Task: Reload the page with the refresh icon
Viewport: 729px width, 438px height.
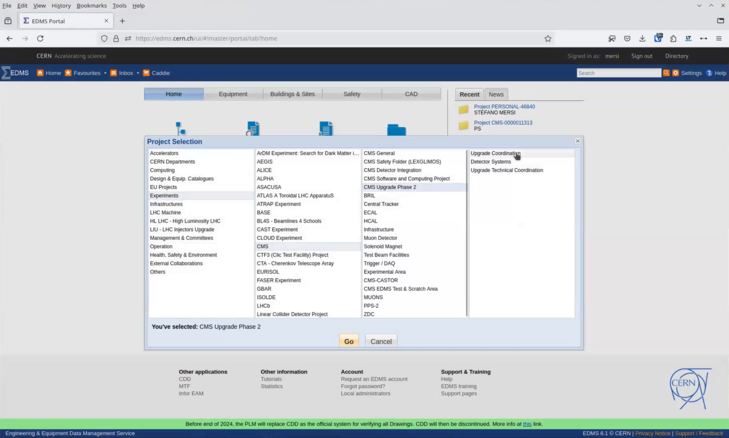Action: (40, 39)
